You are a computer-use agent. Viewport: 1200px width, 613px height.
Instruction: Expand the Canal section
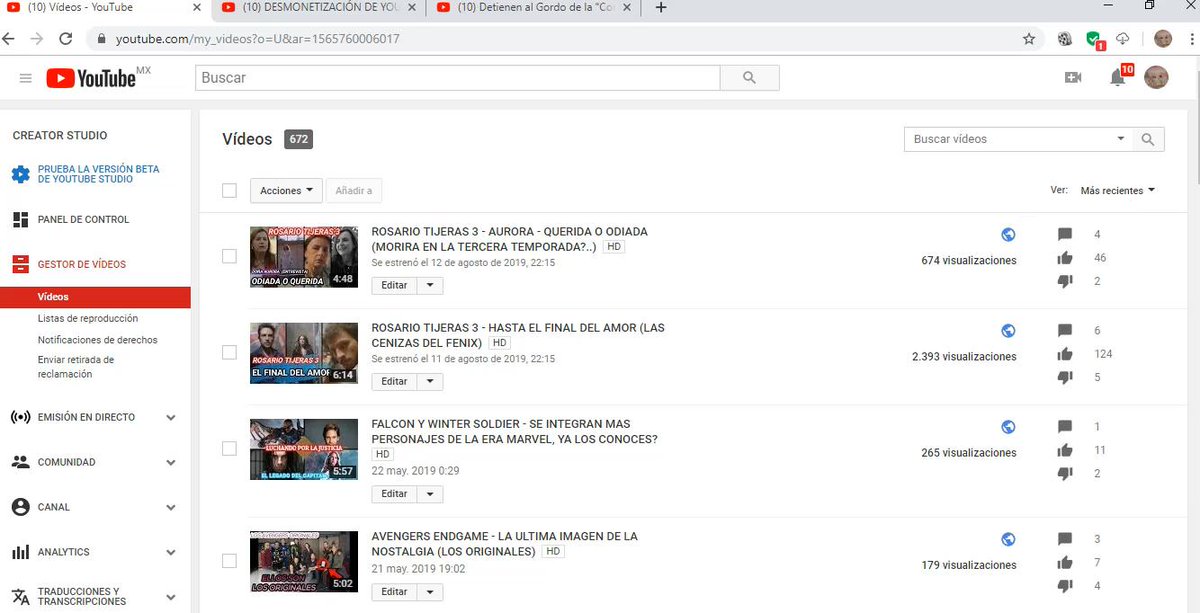pyautogui.click(x=171, y=507)
